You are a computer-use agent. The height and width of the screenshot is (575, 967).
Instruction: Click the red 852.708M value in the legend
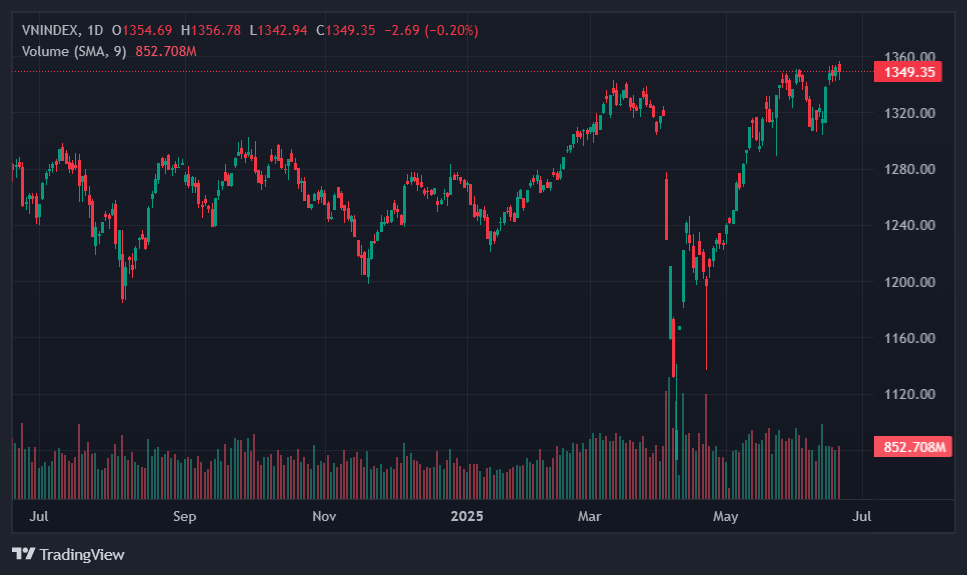(166, 51)
